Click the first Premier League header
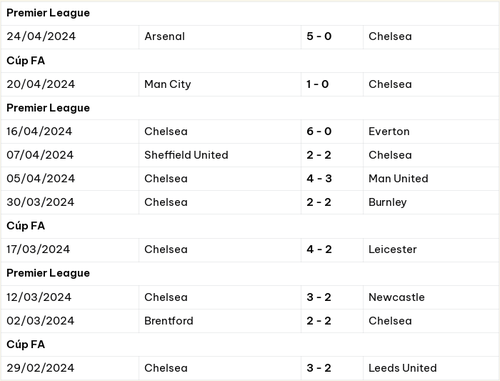The width and height of the screenshot is (500, 381). 48,13
